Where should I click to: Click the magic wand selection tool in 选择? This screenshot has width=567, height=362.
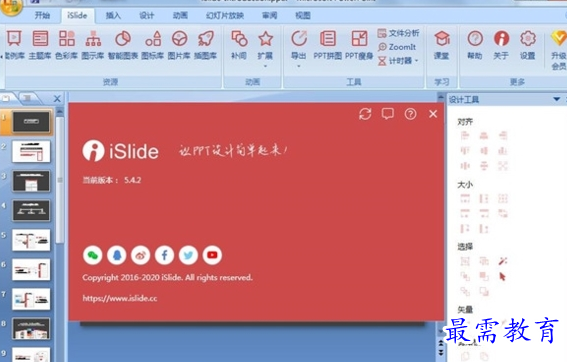click(503, 261)
